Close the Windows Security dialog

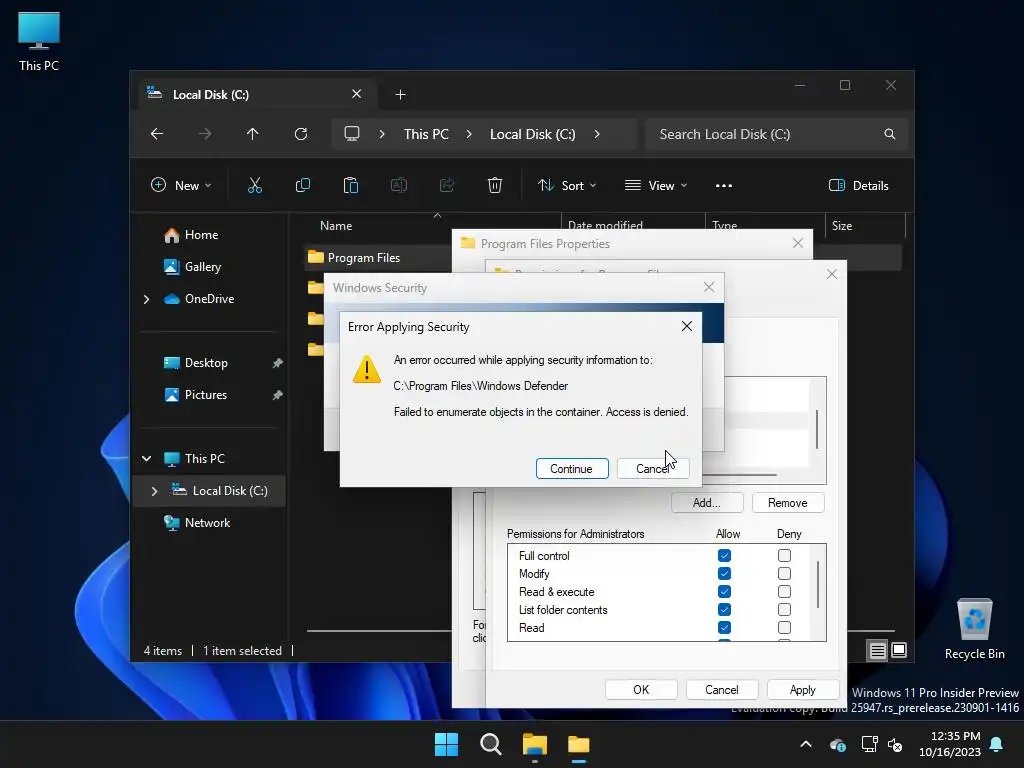click(709, 287)
